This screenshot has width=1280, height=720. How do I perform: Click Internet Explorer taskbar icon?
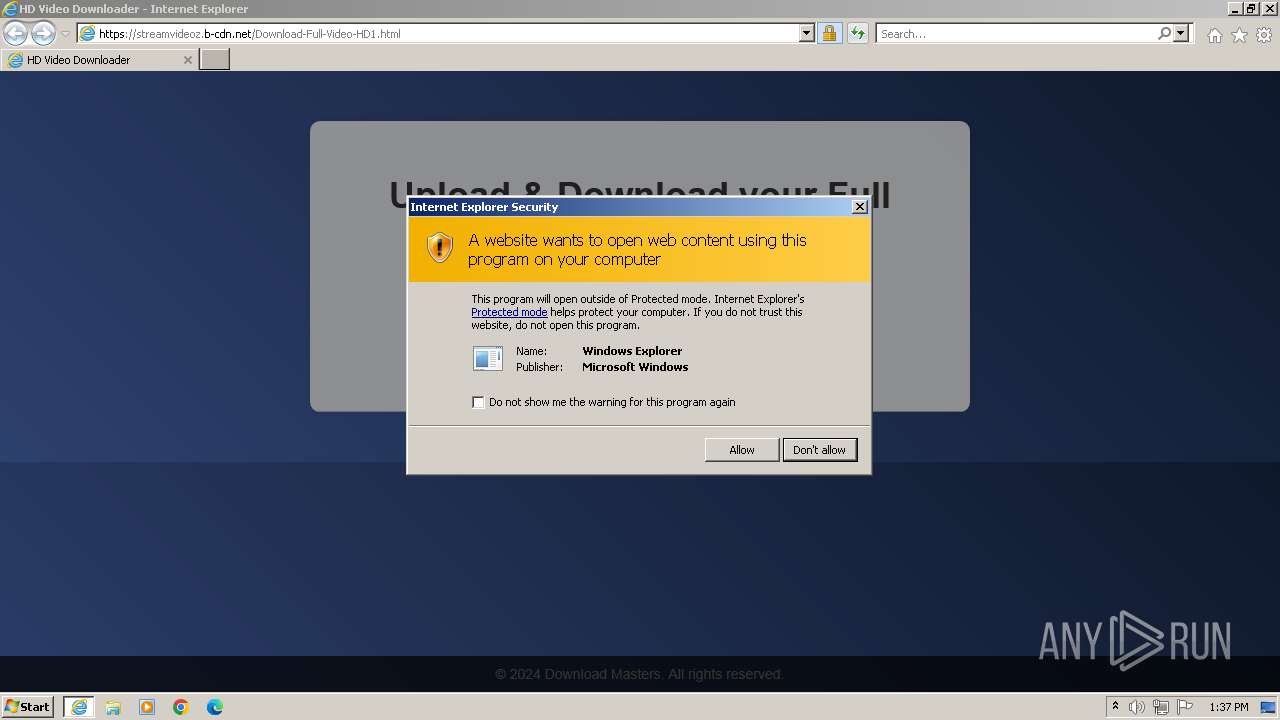[x=79, y=707]
